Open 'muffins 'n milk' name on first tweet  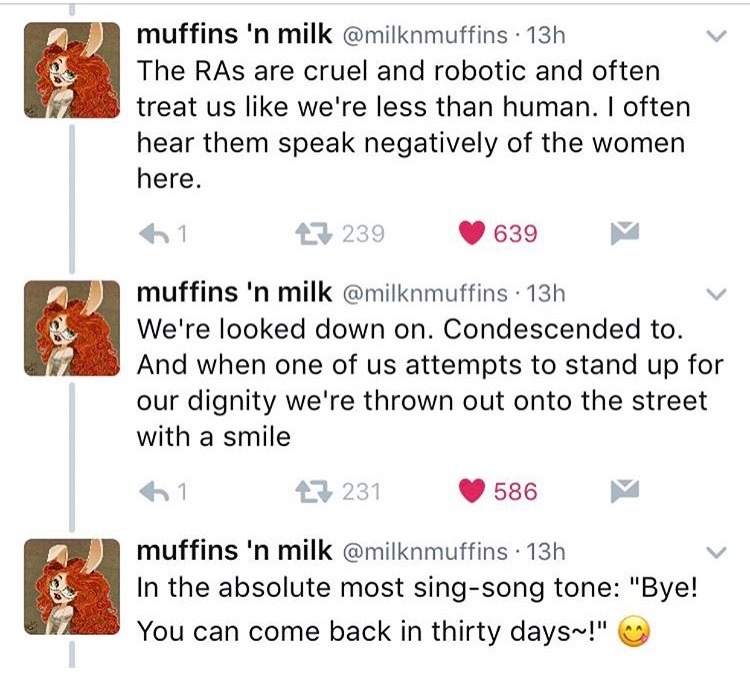pos(234,36)
